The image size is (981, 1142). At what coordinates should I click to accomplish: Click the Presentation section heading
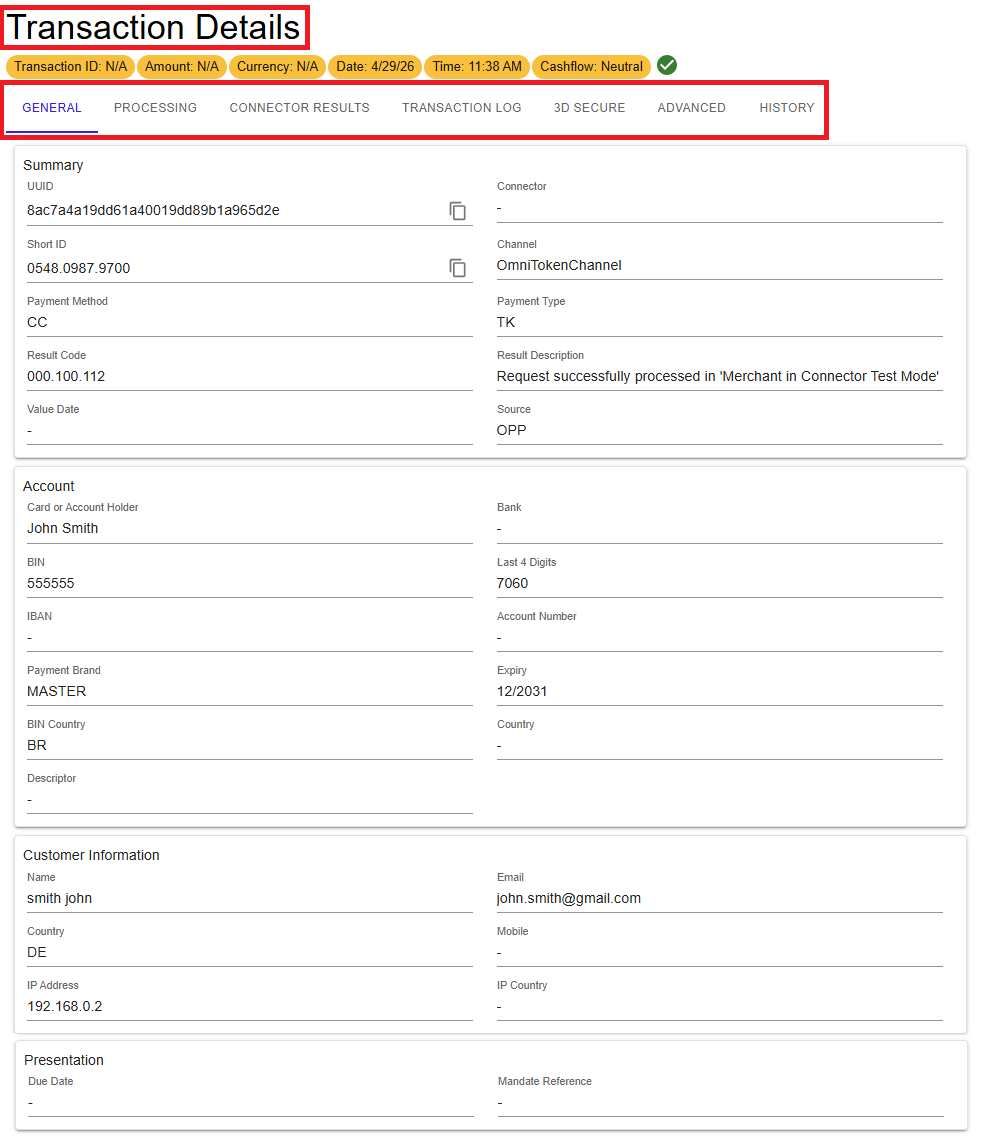[x=64, y=1060]
